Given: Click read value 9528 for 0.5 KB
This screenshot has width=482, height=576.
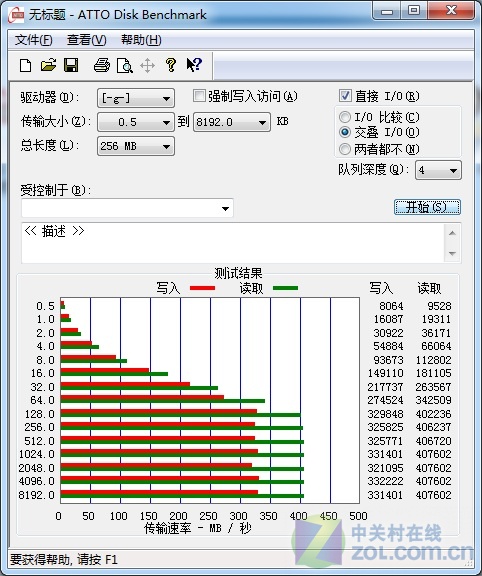Looking at the screenshot, I should click(439, 306).
